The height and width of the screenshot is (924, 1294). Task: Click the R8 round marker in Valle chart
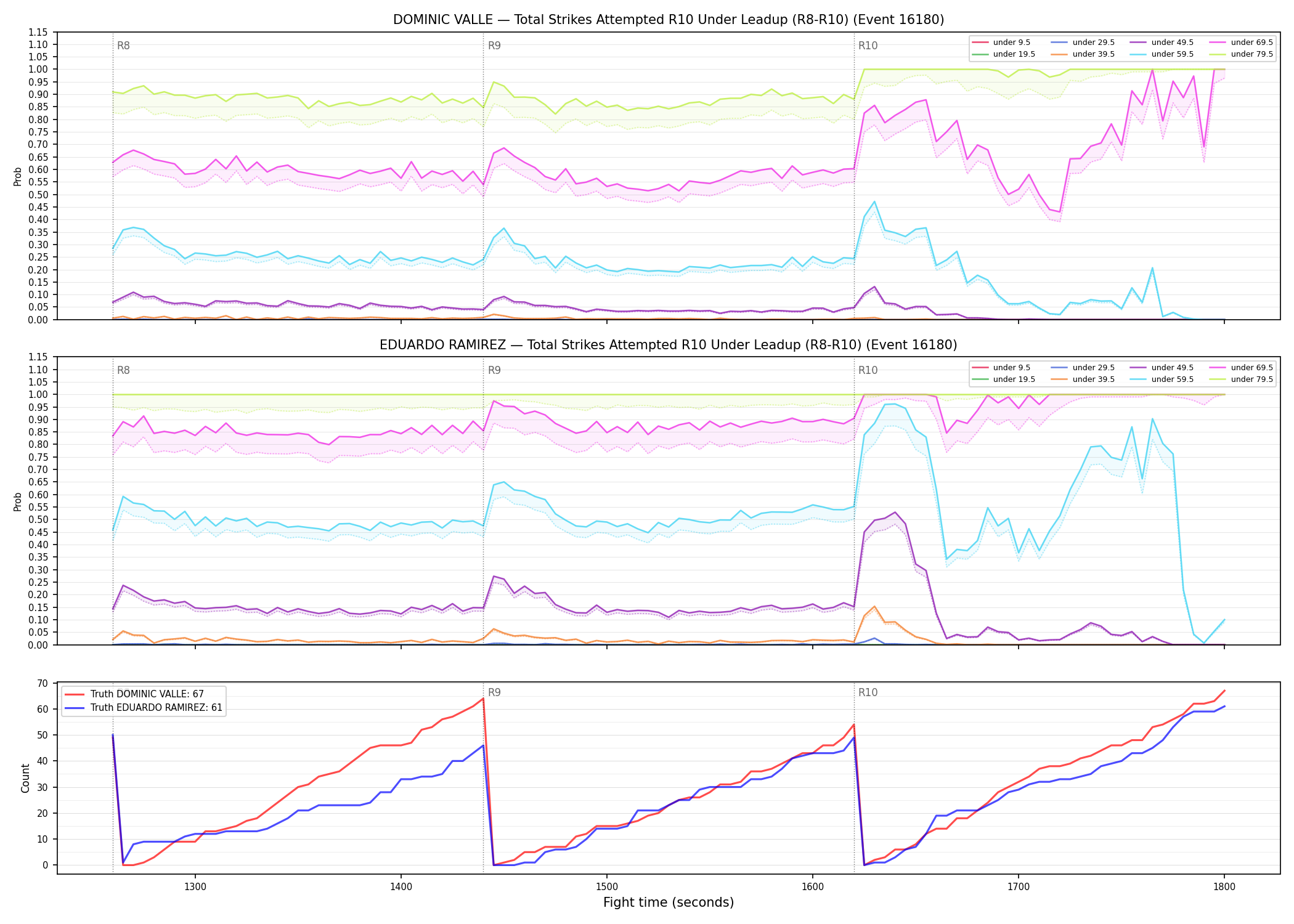click(123, 46)
